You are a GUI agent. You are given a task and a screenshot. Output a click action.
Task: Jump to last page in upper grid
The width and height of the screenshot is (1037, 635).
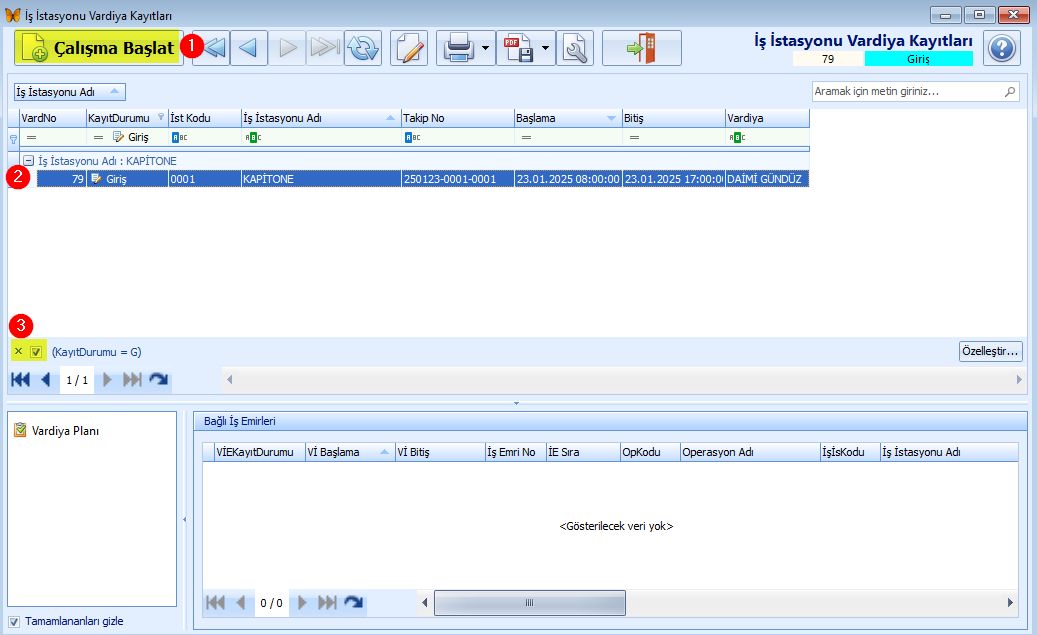point(132,380)
